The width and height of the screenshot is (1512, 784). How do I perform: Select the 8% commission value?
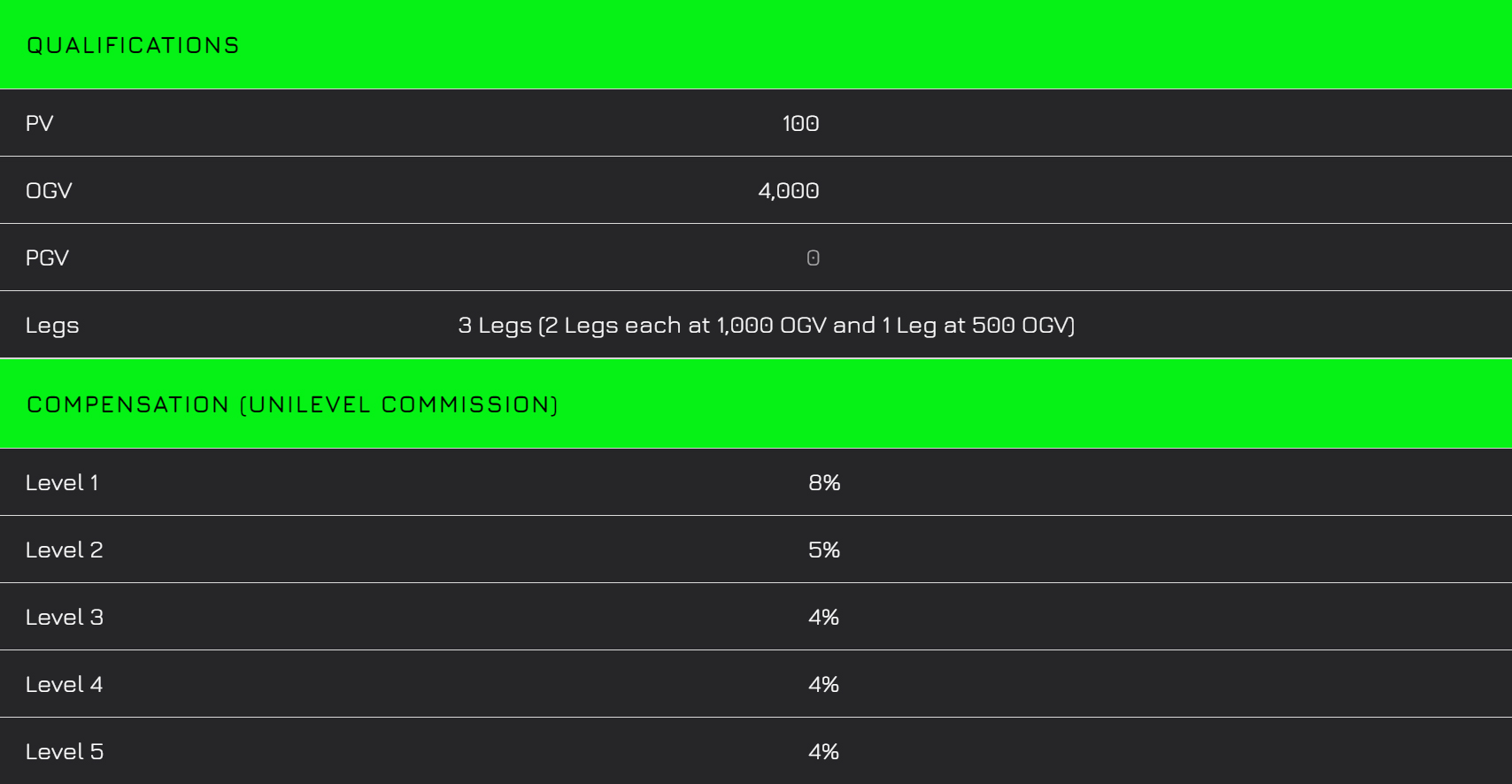(x=823, y=482)
